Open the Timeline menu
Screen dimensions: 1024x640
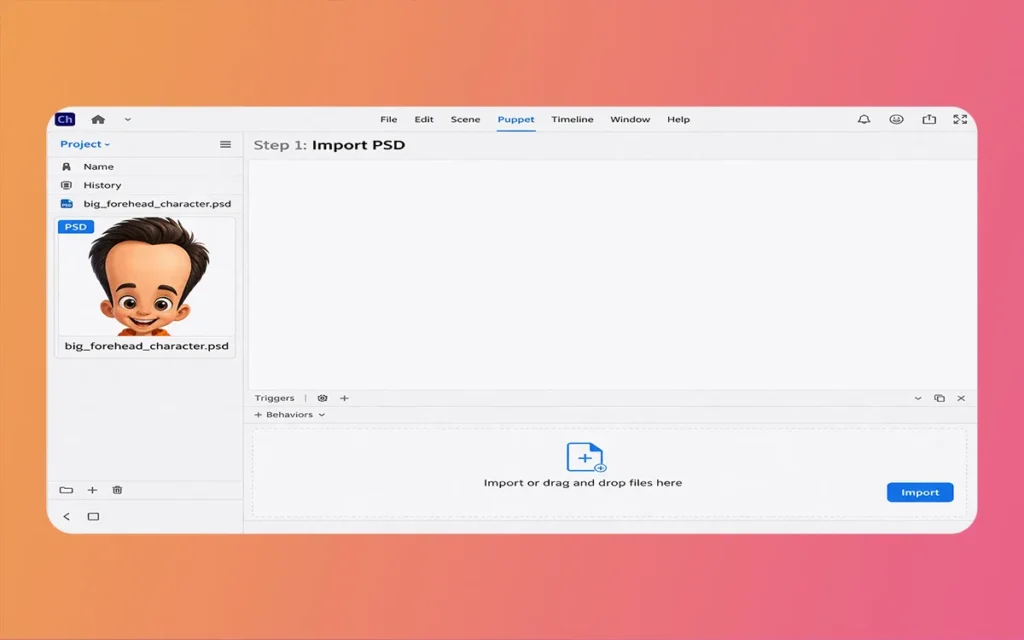point(572,119)
